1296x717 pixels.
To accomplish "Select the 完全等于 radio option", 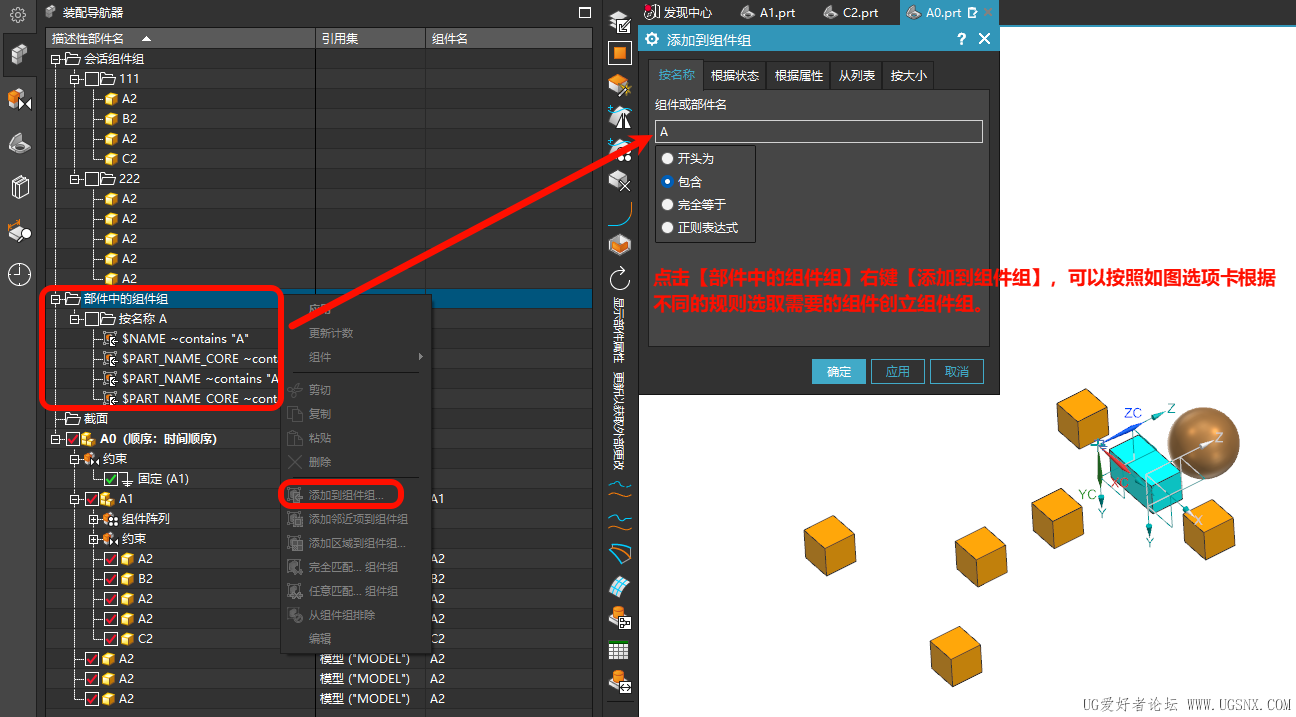I will click(668, 204).
